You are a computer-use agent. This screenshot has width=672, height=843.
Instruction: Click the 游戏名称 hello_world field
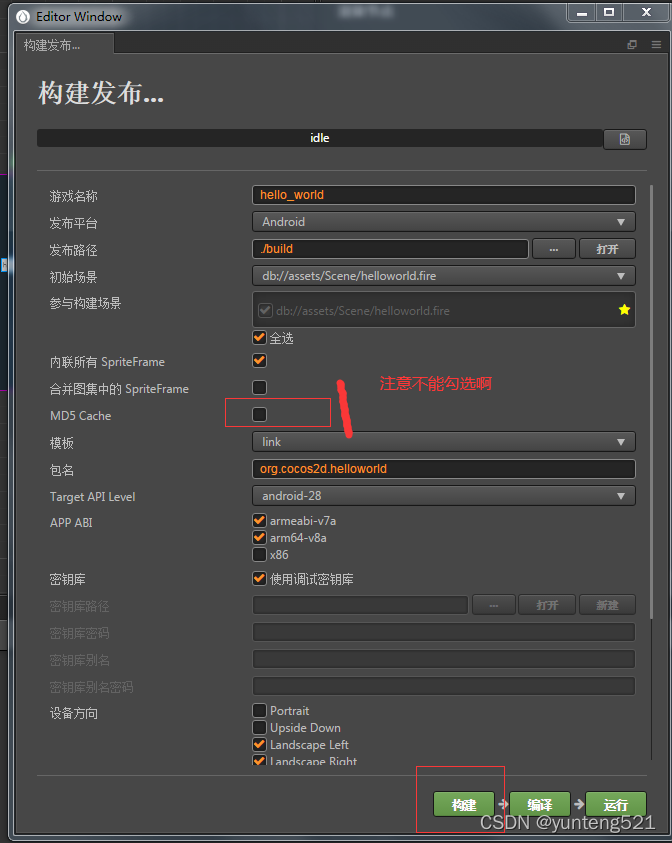point(444,195)
